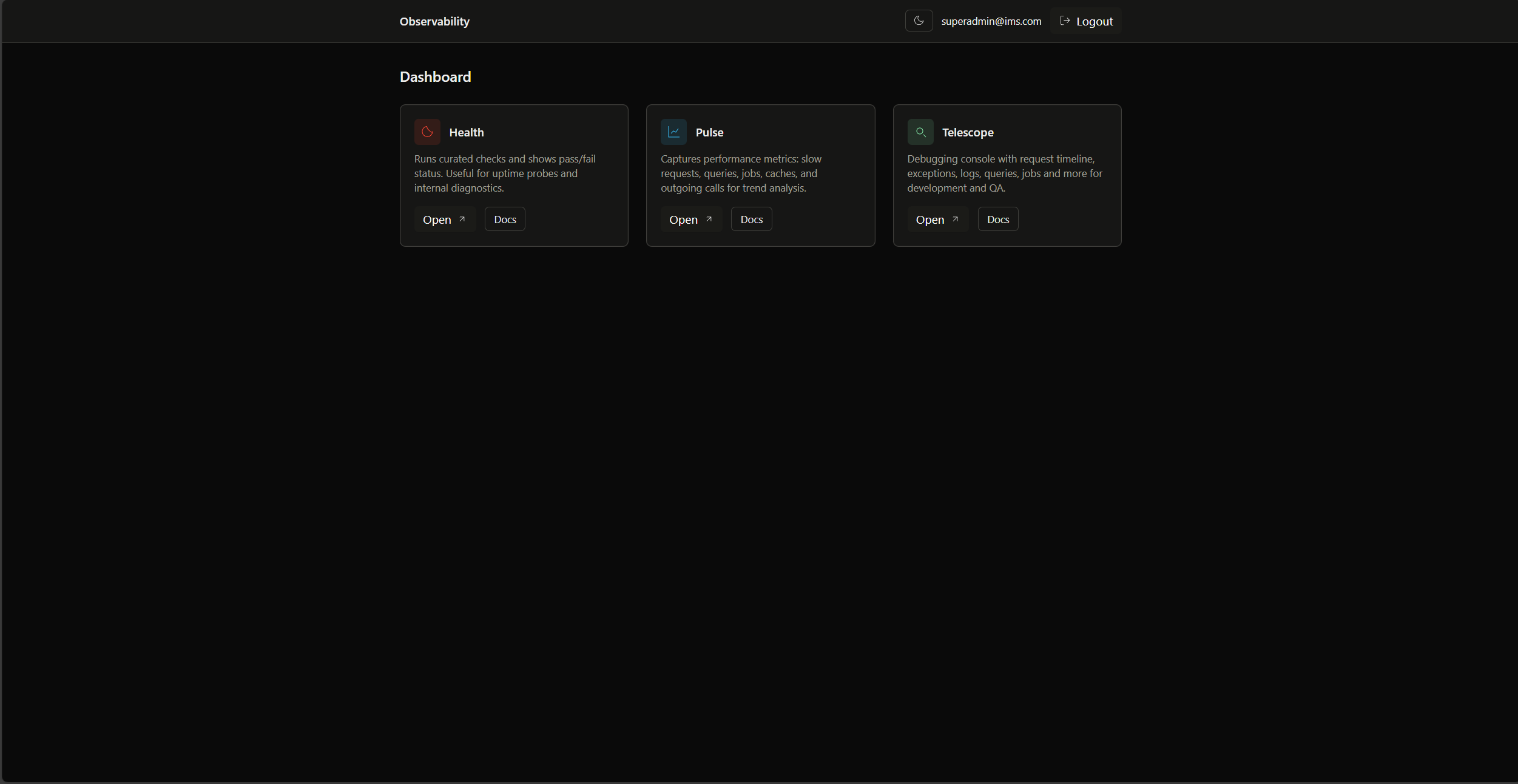View Docs for Telescope
This screenshot has height=784, width=1518.
coord(997,219)
